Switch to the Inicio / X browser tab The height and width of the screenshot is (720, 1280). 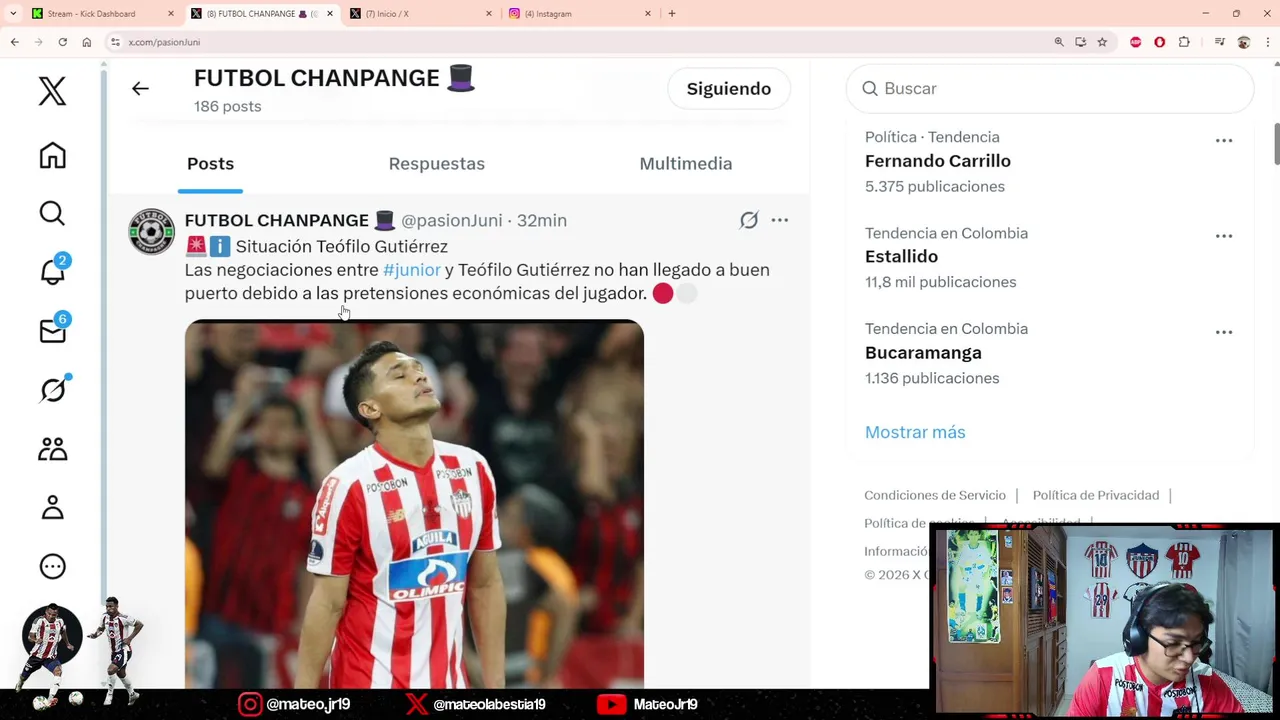[x=420, y=14]
